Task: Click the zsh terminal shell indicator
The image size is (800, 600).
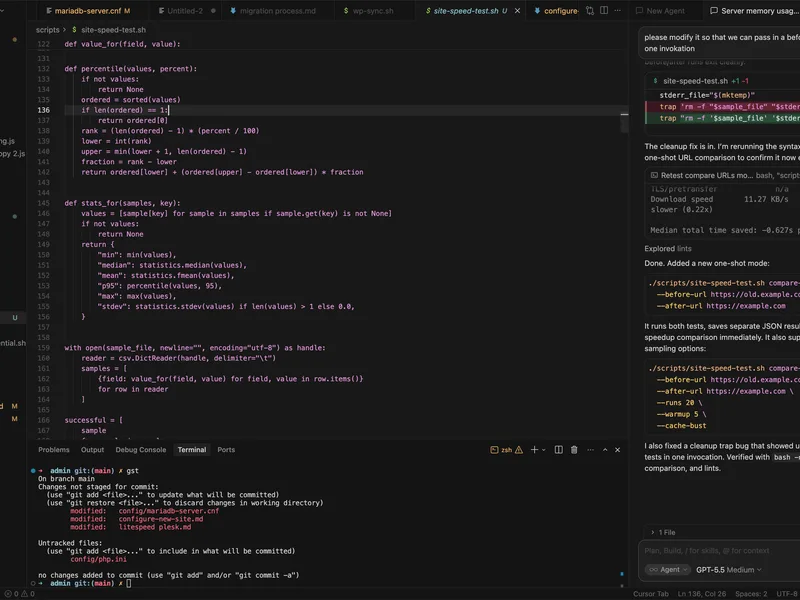Action: coord(501,450)
